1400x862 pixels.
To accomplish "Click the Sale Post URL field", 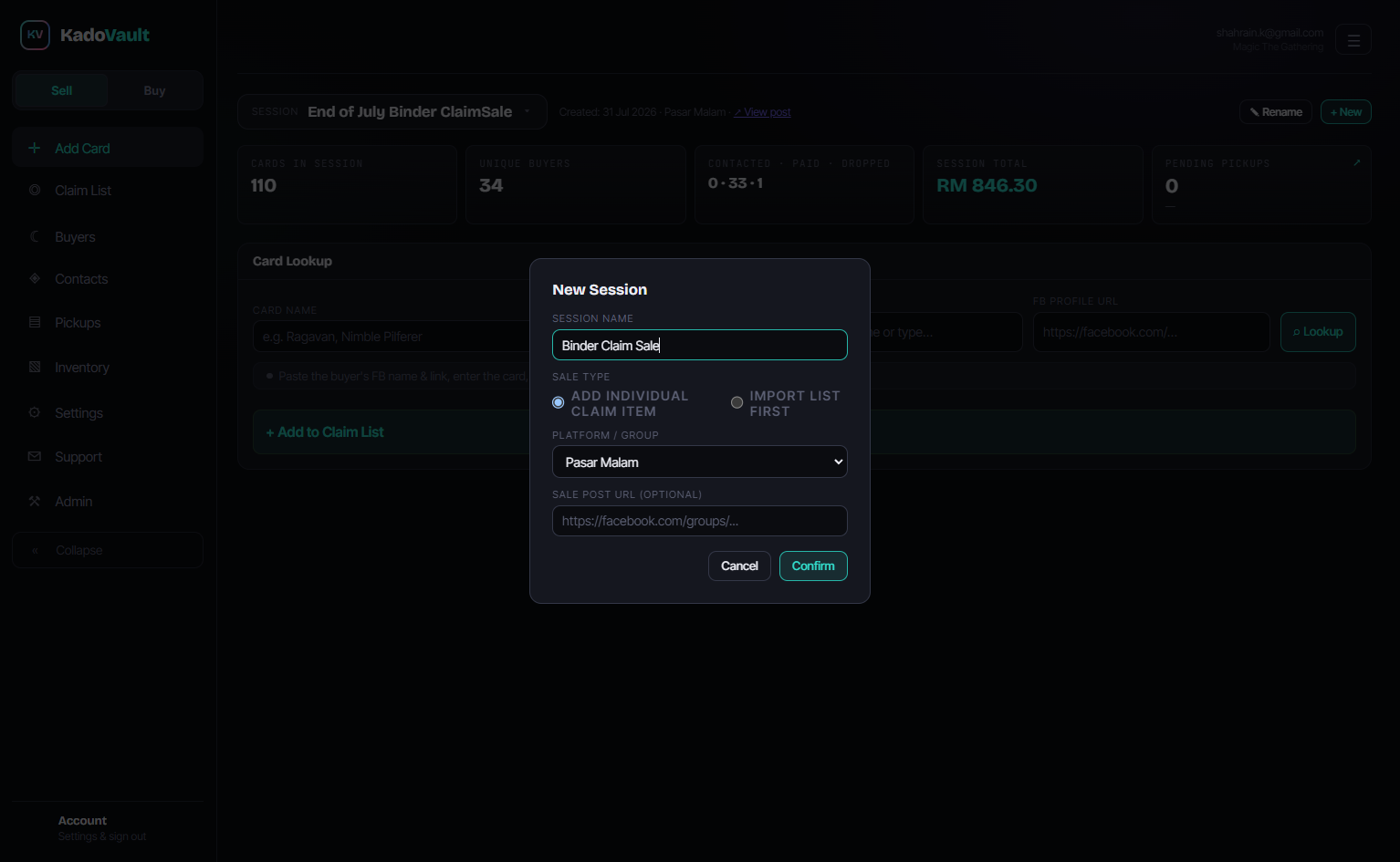I will tap(700, 521).
